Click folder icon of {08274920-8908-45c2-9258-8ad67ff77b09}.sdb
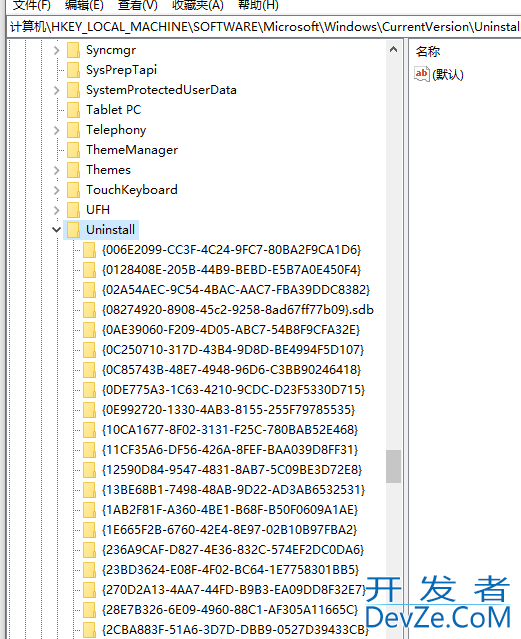Viewport: 521px width, 639px height. pyautogui.click(x=89, y=310)
